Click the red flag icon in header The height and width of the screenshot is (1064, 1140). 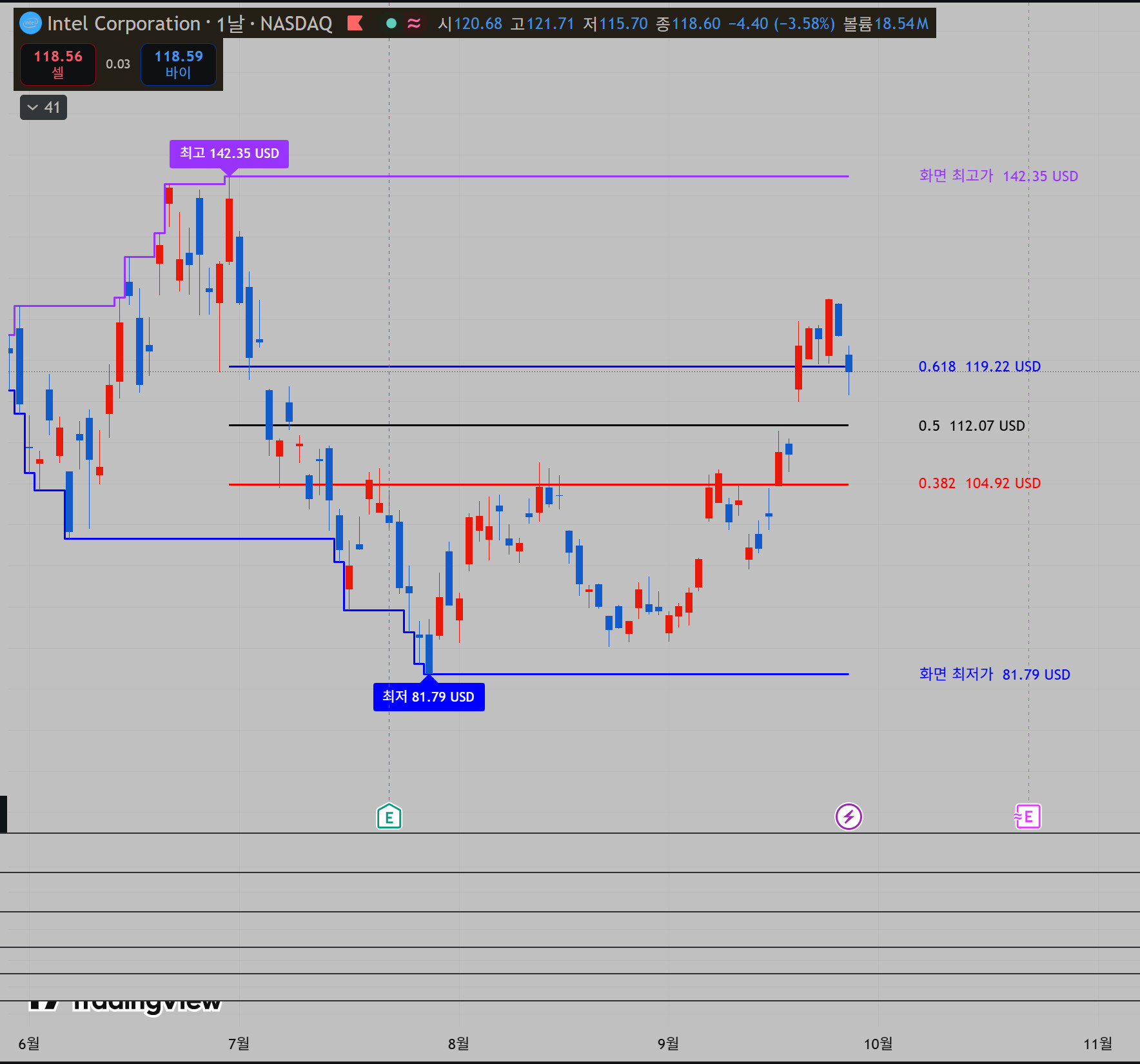click(x=355, y=24)
